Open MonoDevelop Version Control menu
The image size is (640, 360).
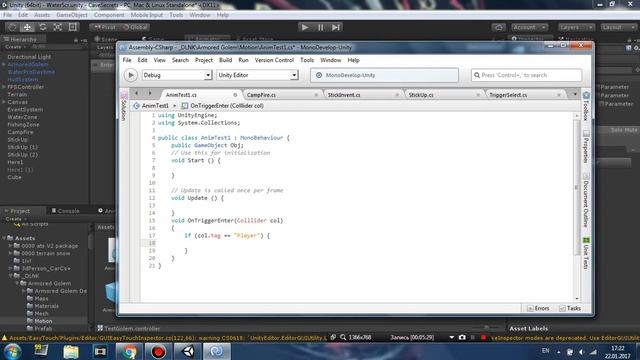[274, 60]
